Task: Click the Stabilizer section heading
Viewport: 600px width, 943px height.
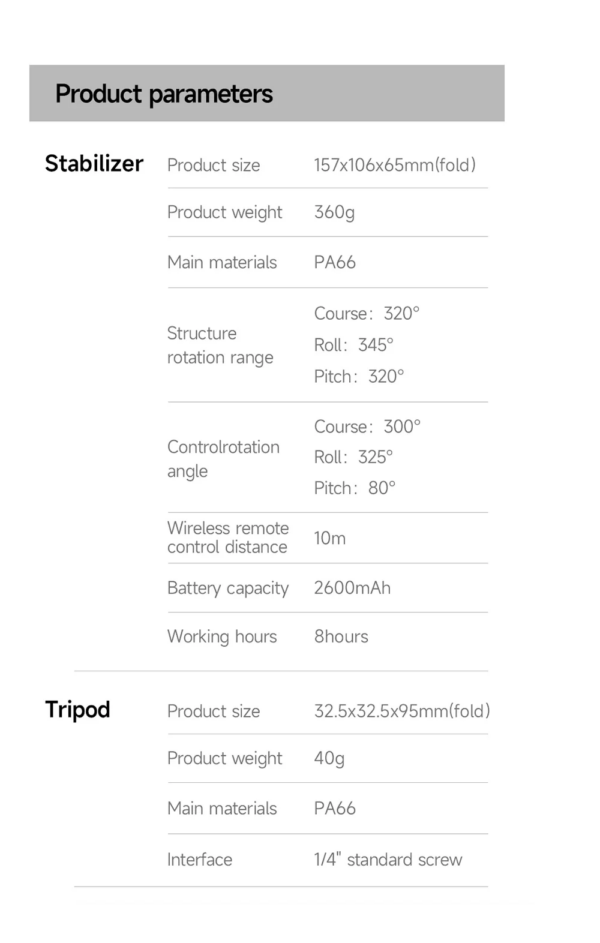Action: 94,164
